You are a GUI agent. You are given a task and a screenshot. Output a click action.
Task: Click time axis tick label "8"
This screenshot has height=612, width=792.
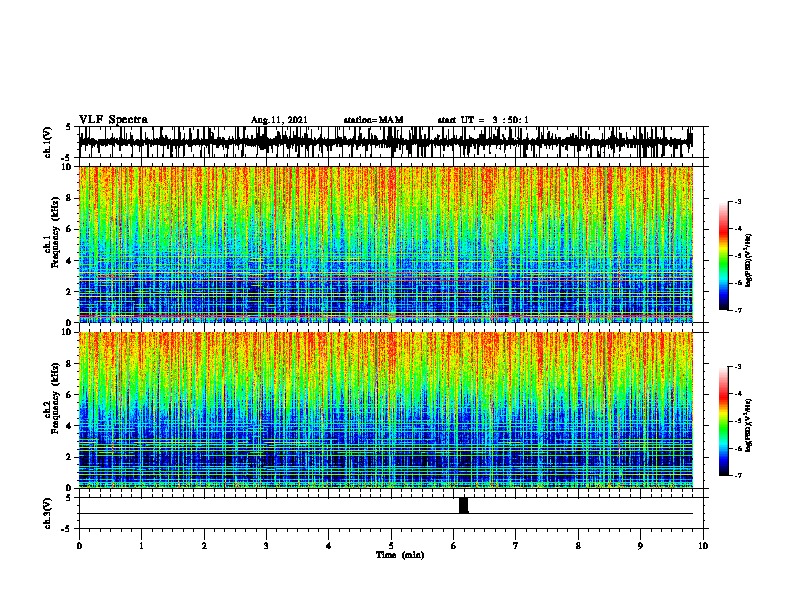578,546
